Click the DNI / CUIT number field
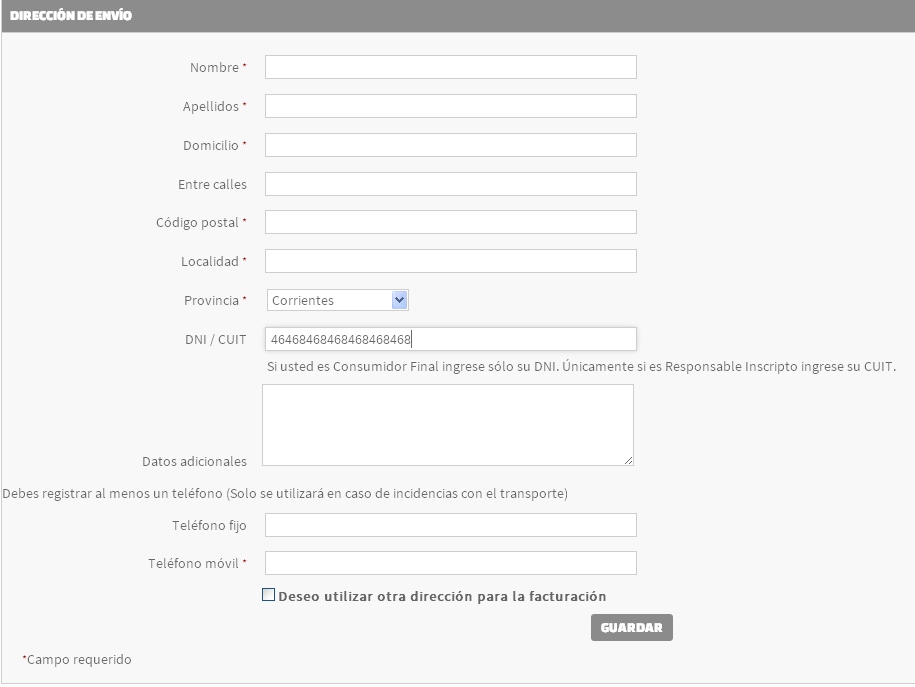Image resolution: width=915 pixels, height=687 pixels. tap(450, 339)
